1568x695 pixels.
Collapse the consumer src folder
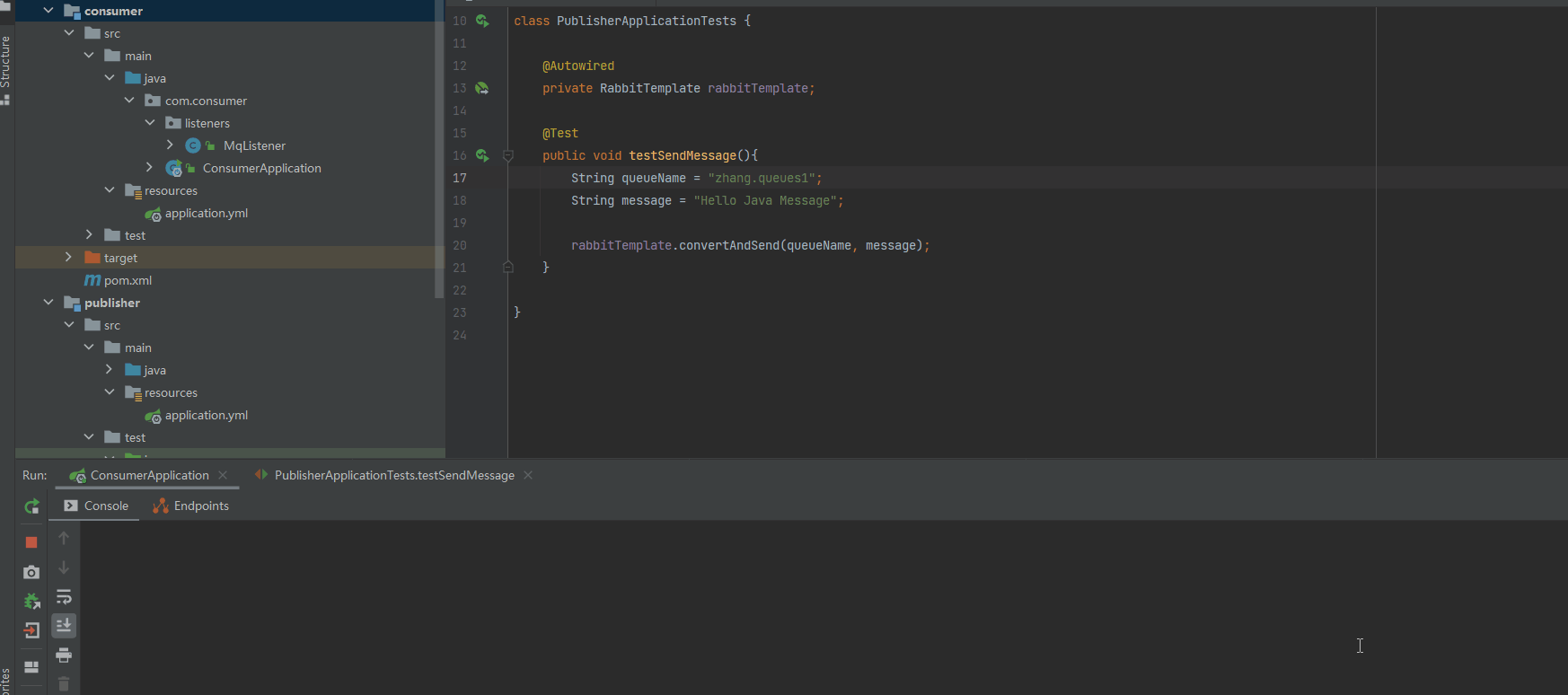tap(69, 33)
